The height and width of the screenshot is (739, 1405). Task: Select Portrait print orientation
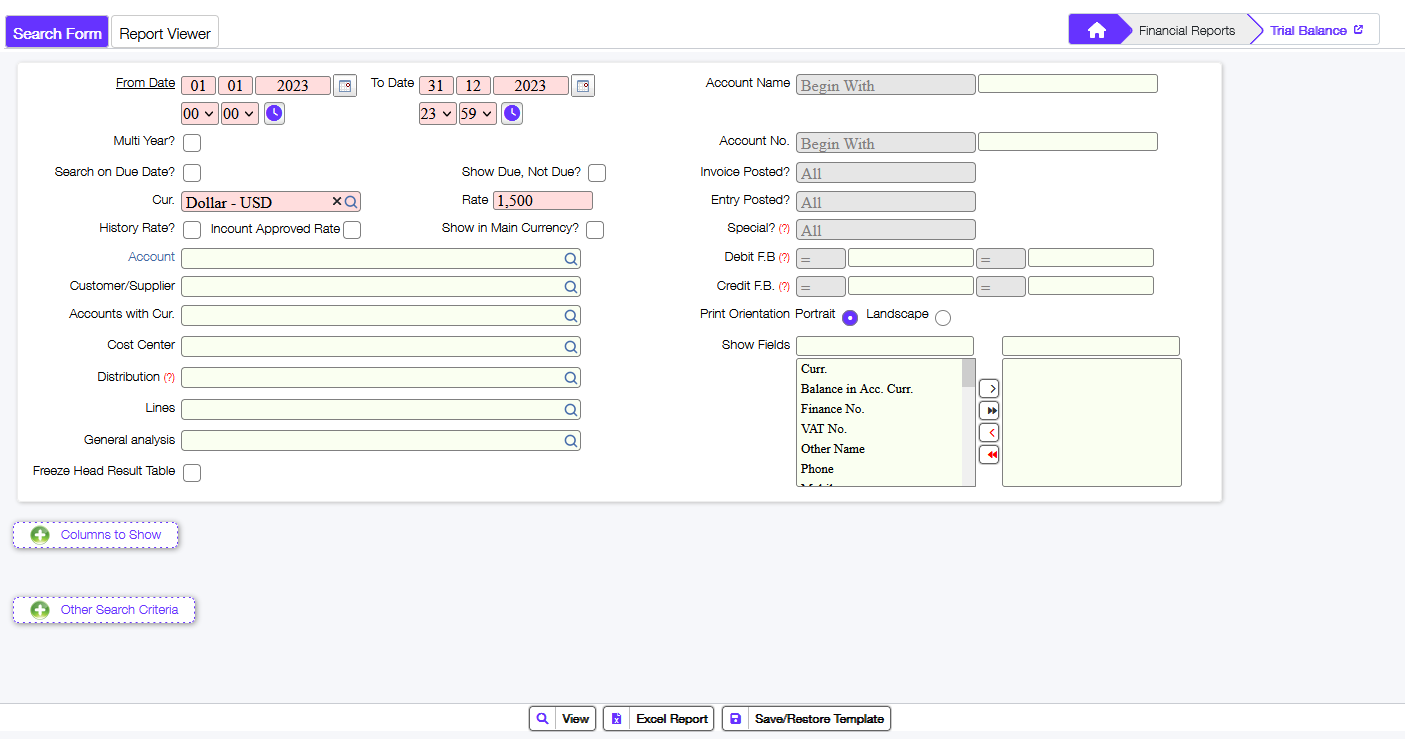pyautogui.click(x=850, y=318)
